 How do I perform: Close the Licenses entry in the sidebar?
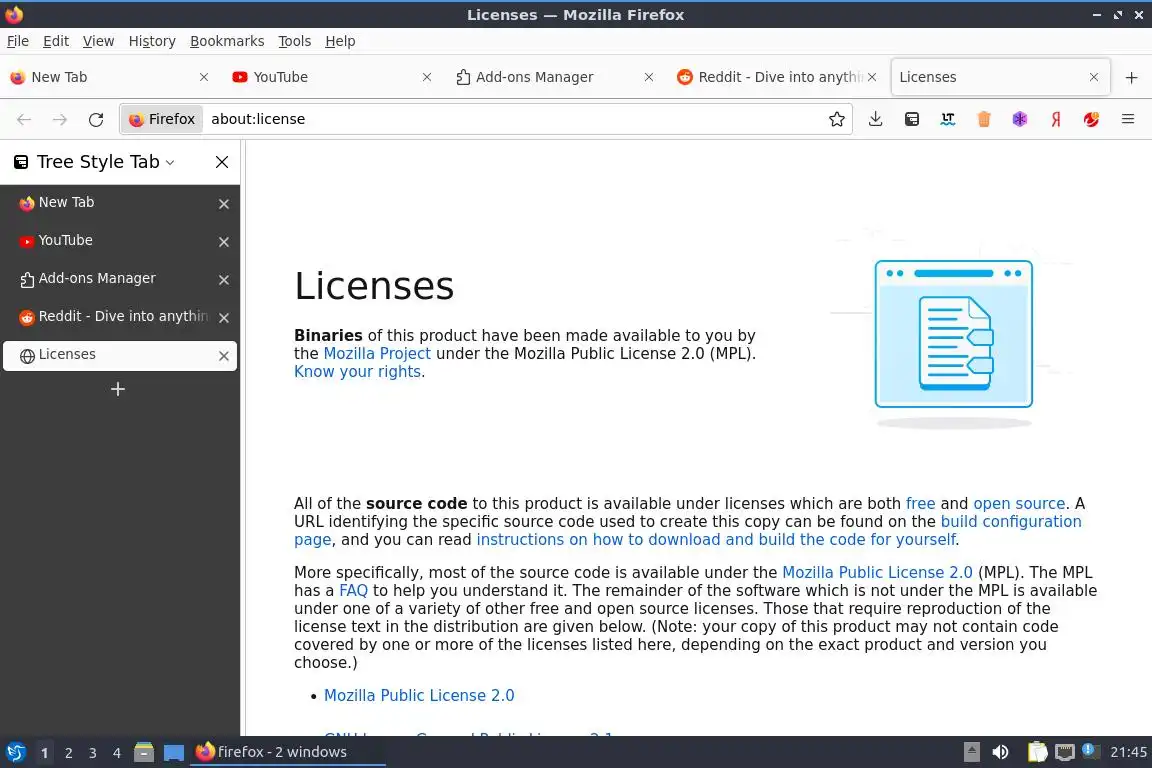coord(224,356)
